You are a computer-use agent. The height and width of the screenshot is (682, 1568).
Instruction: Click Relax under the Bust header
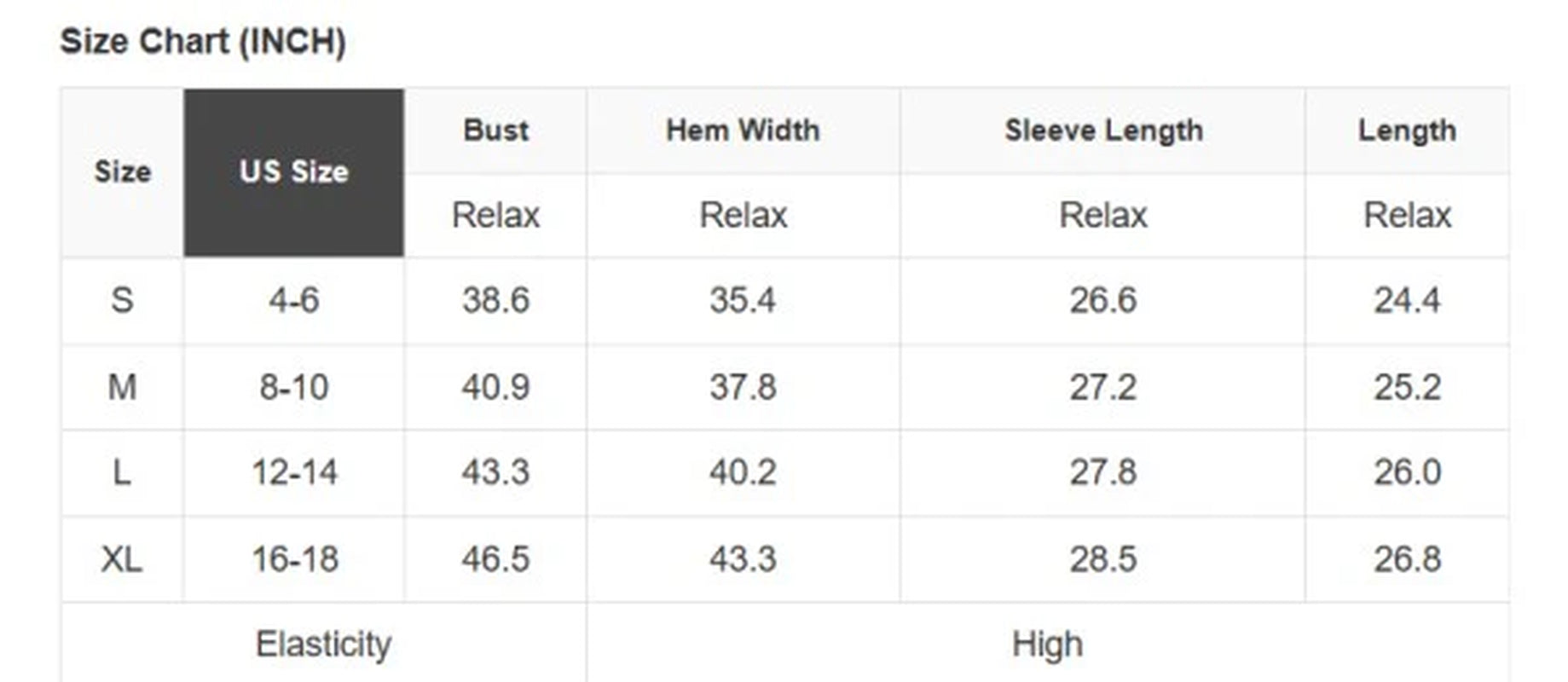pyautogui.click(x=495, y=215)
